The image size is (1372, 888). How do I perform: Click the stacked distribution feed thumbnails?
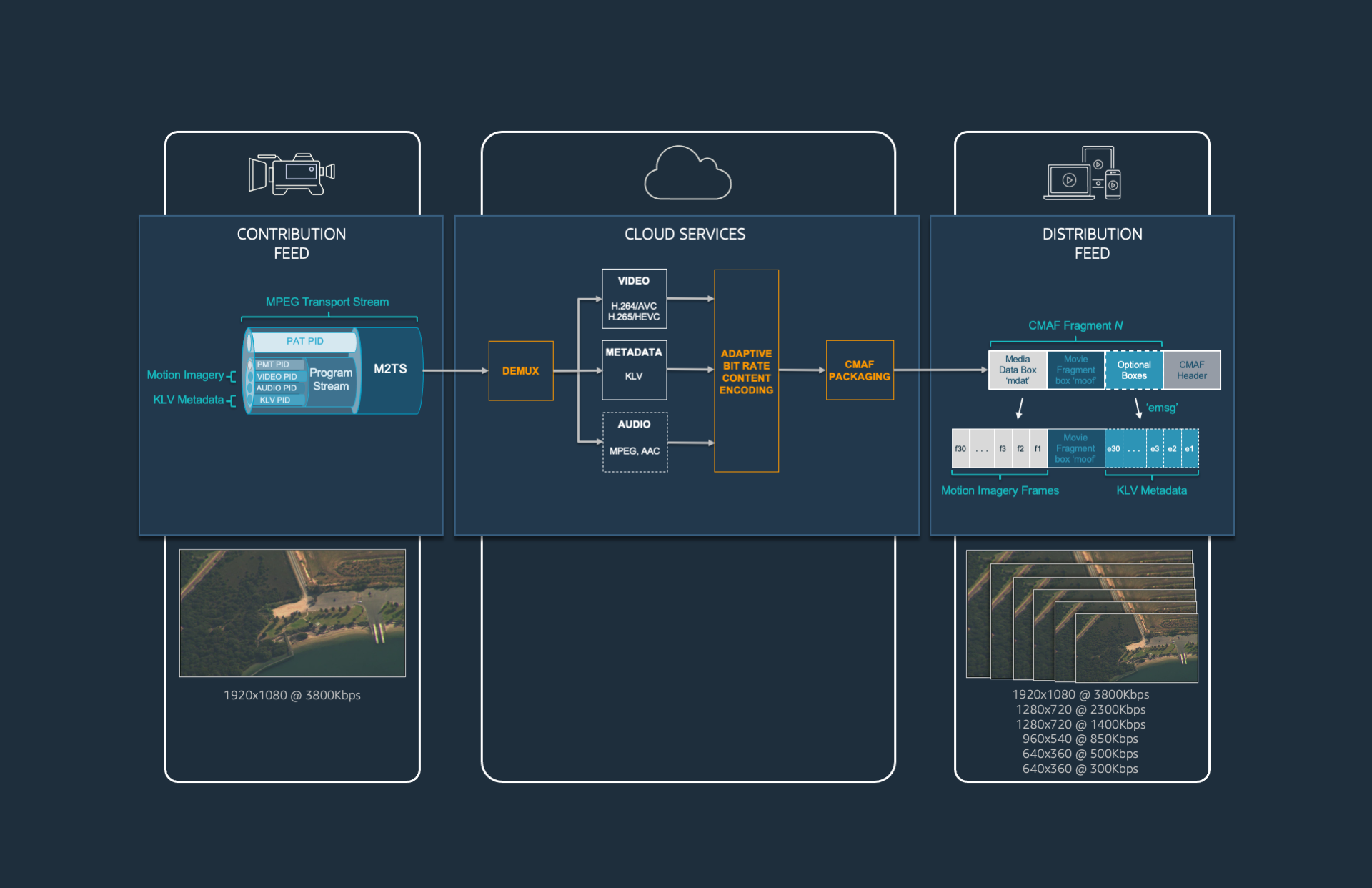[x=1082, y=616]
